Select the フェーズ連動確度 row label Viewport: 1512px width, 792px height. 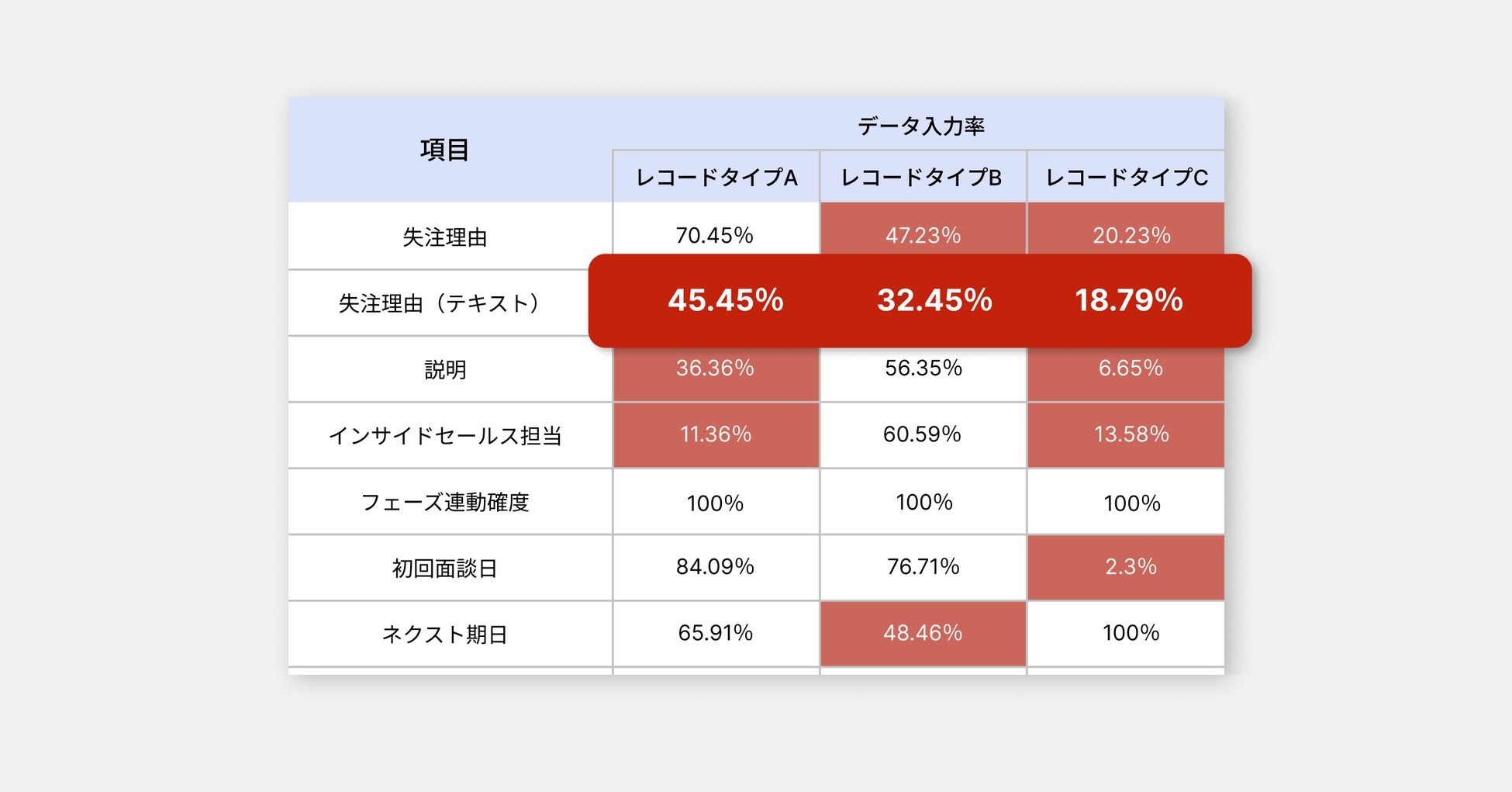(445, 502)
